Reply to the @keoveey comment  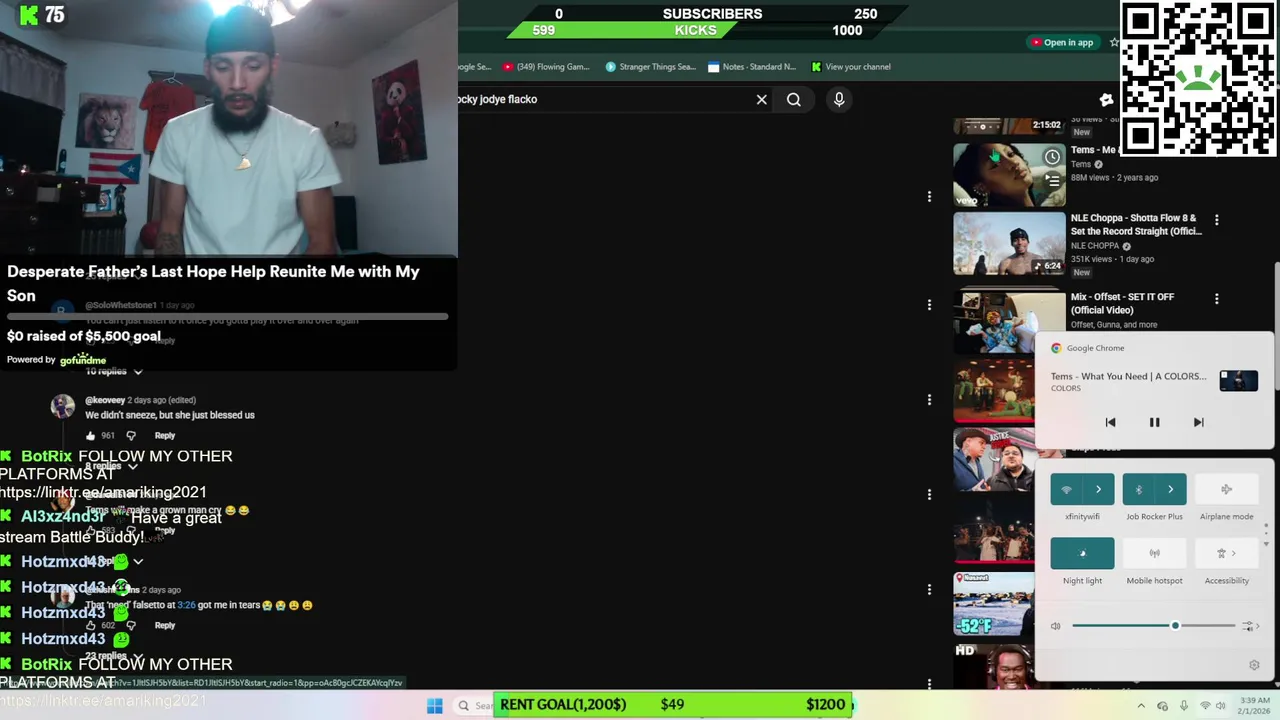pos(165,436)
